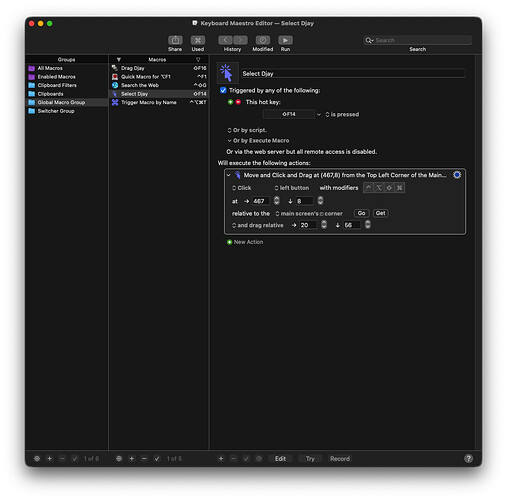
Task: Click the large macro icon
Action: point(228,73)
